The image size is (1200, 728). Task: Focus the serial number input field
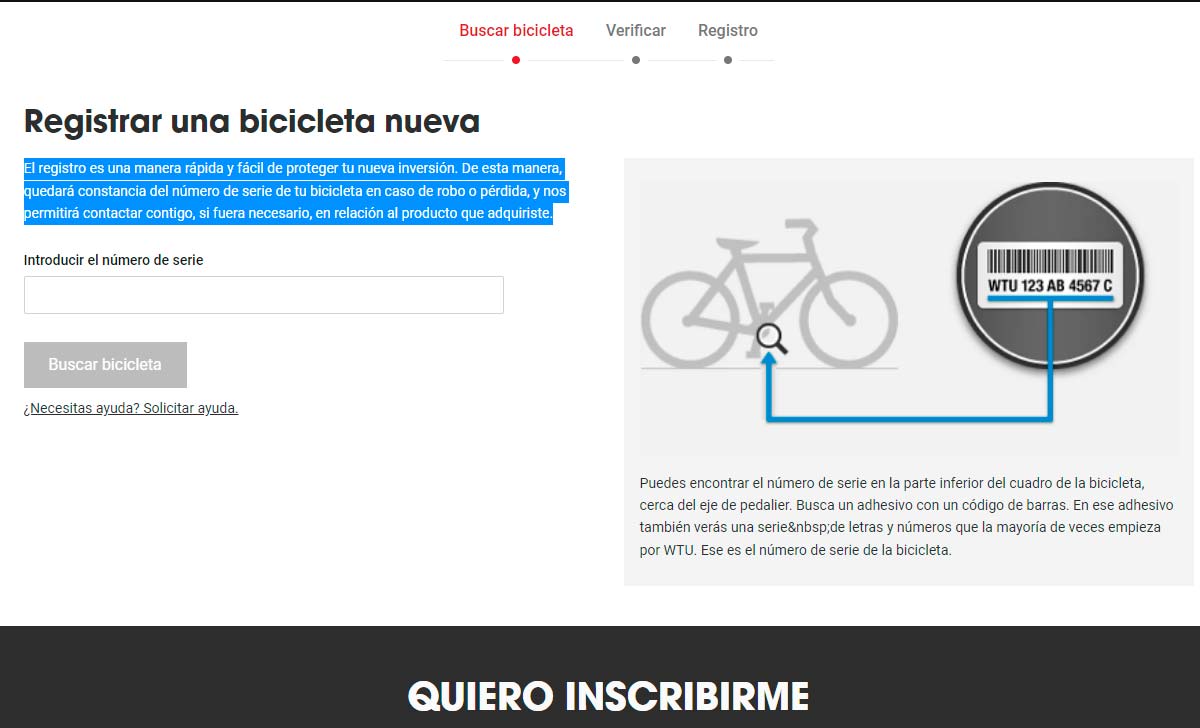(264, 295)
